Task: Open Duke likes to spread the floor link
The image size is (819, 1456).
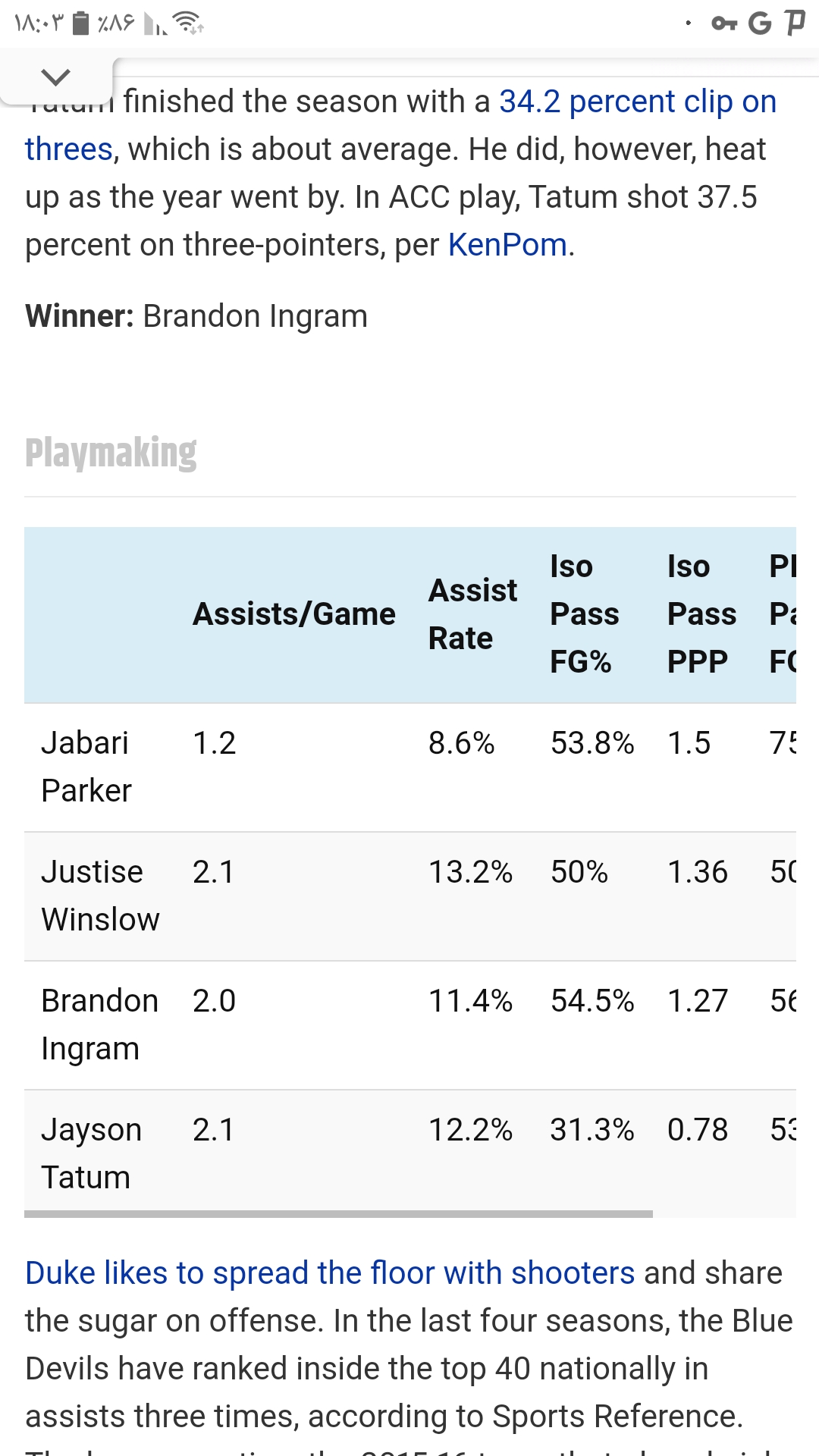Action: 330,1273
